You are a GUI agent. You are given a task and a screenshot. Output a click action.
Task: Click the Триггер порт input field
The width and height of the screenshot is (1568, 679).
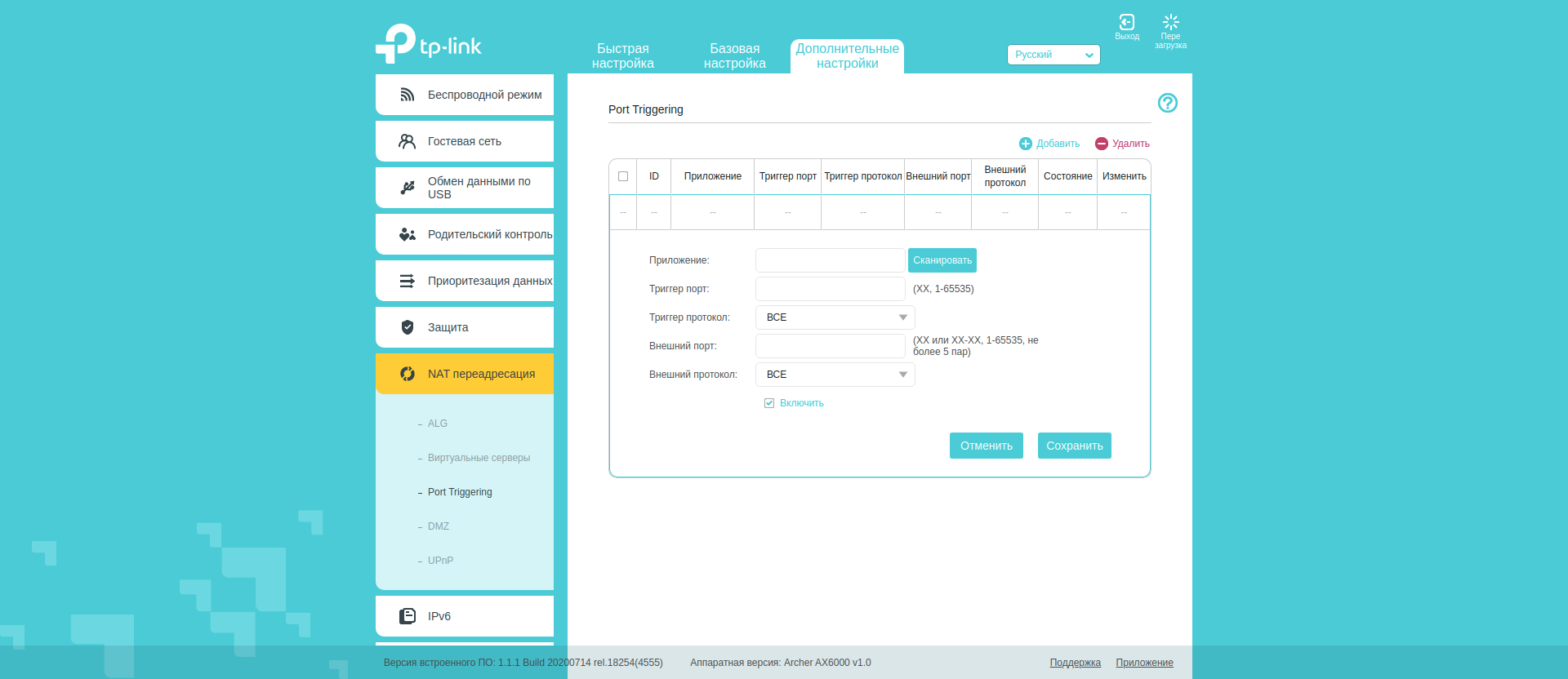pyautogui.click(x=830, y=289)
